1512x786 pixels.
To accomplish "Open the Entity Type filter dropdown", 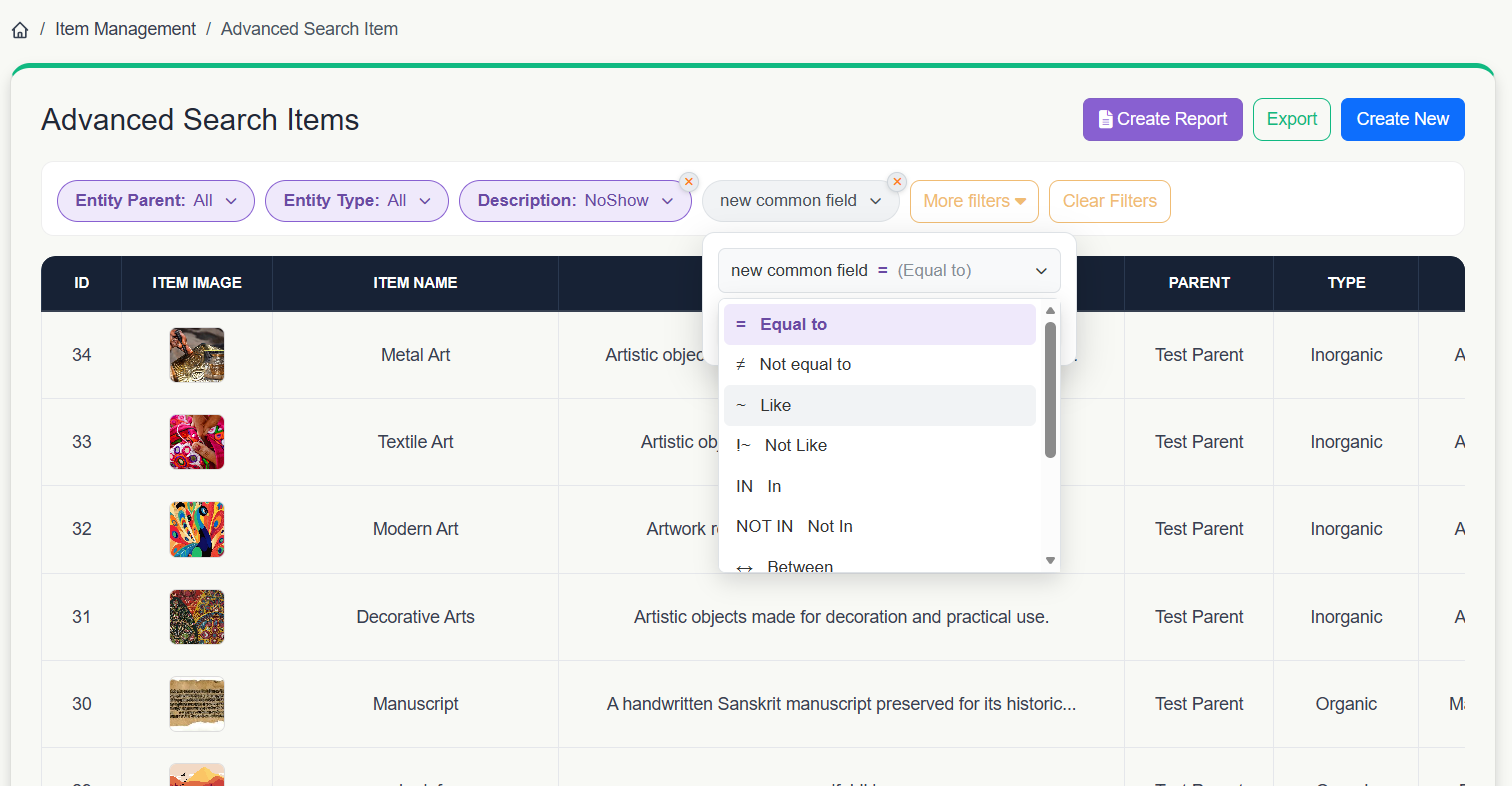I will click(357, 201).
